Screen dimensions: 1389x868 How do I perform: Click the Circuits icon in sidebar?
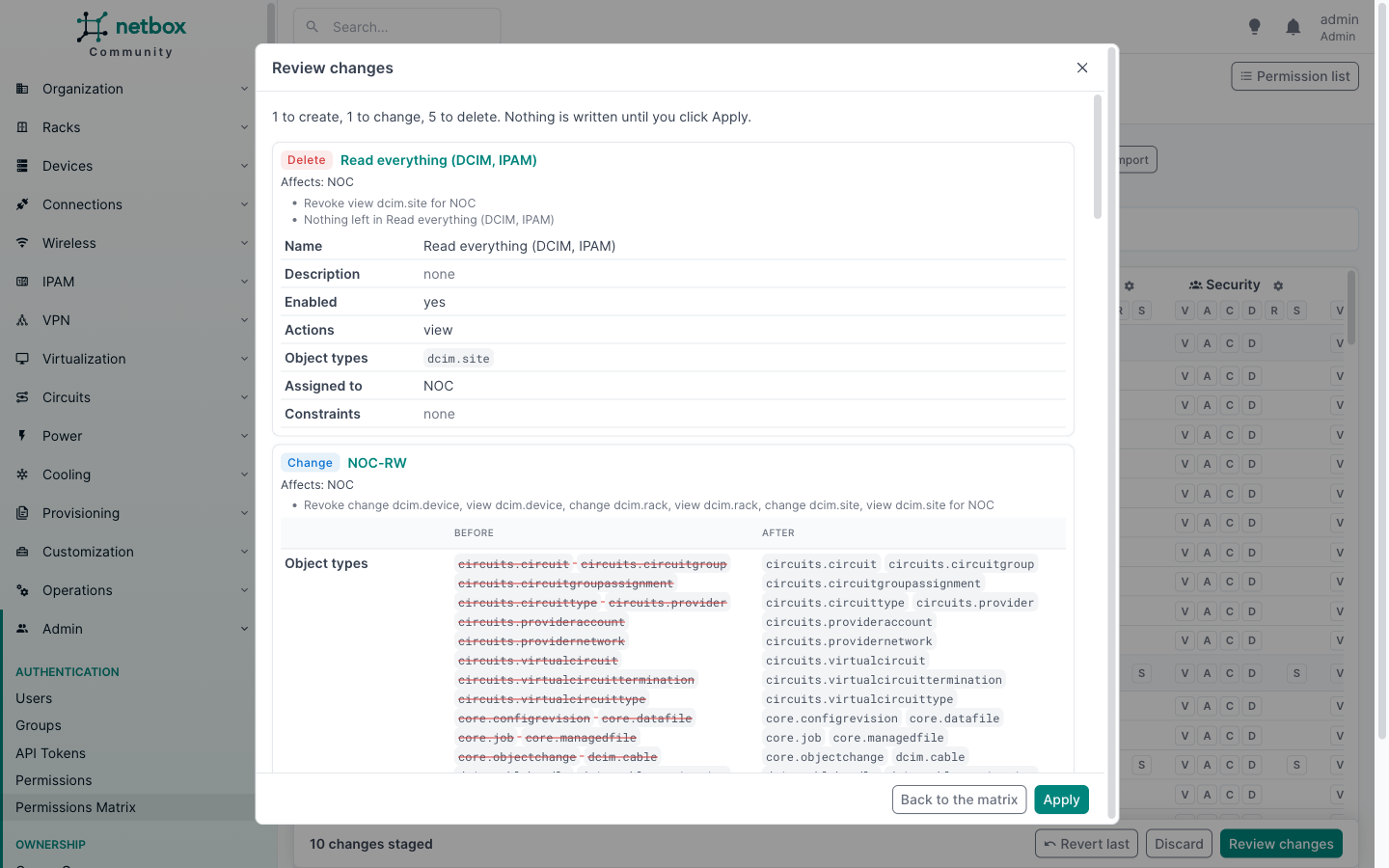[x=22, y=397]
